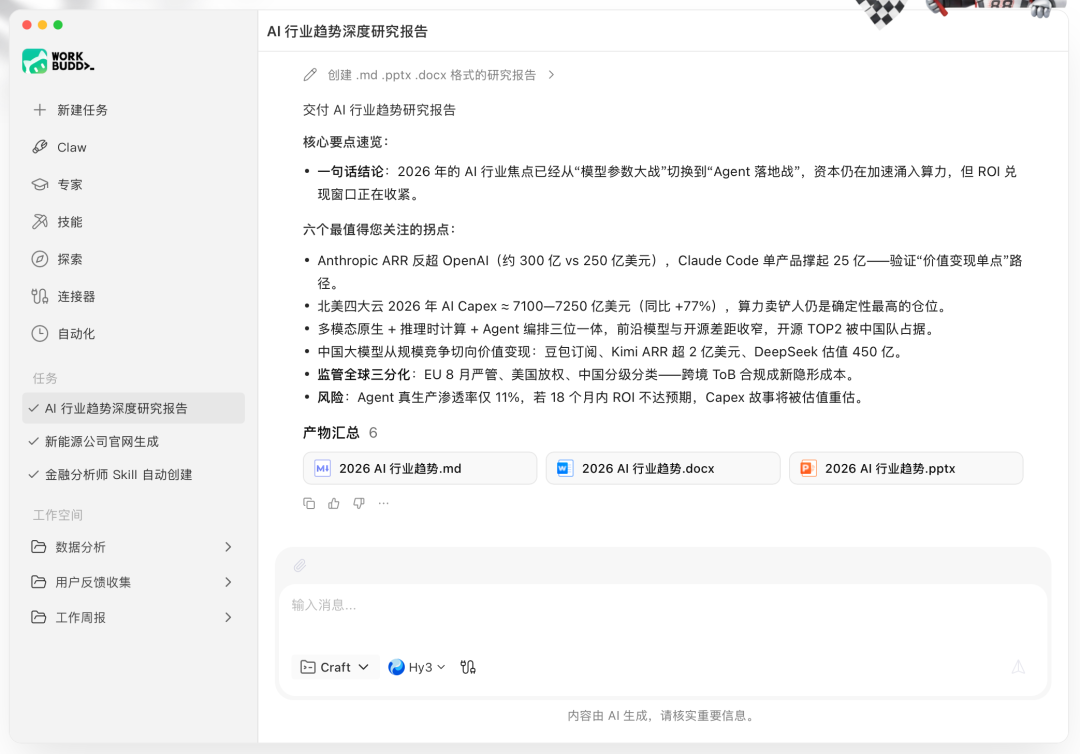Expand the 数据分析 workspace chevron
The height and width of the screenshot is (754, 1080).
tap(228, 547)
